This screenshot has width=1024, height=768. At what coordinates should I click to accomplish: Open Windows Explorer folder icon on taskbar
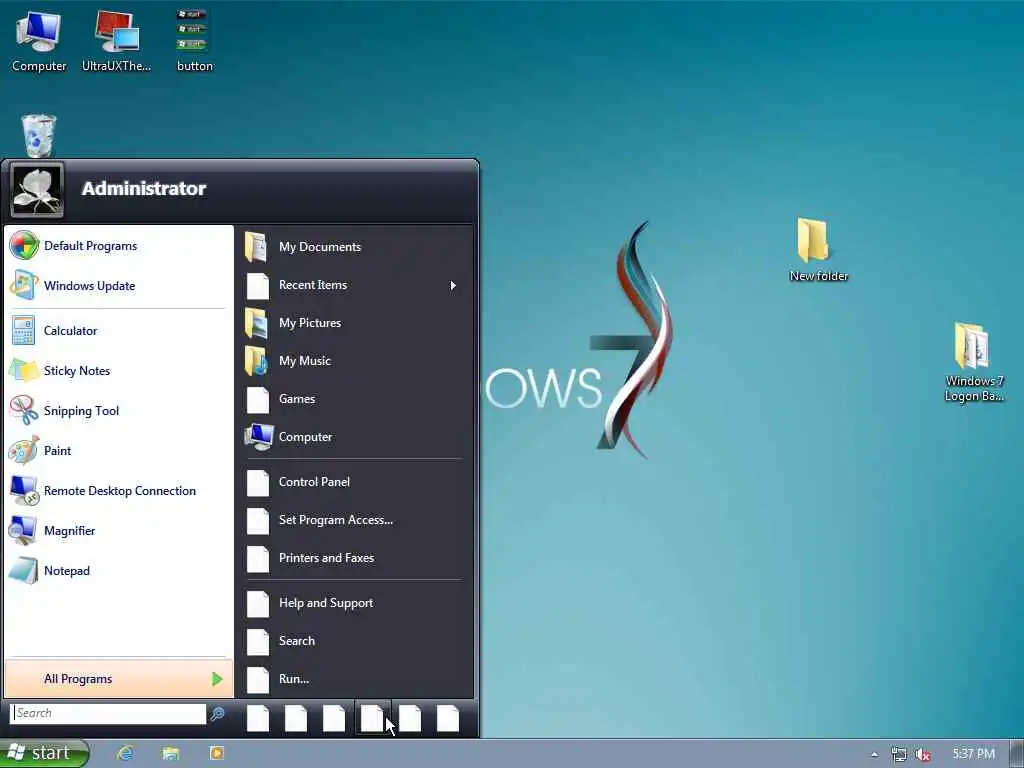170,754
